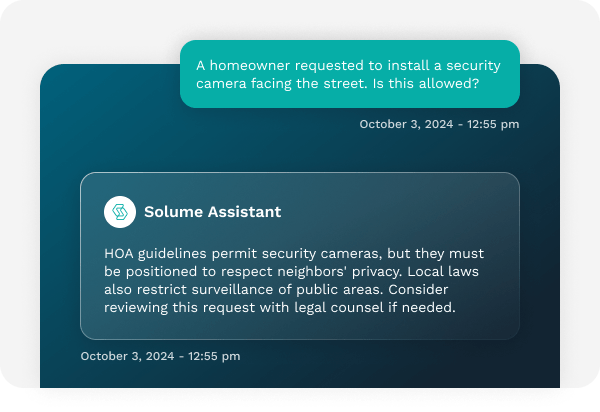Click the Solume Assistant logo icon
600x412 pixels.
(120, 212)
